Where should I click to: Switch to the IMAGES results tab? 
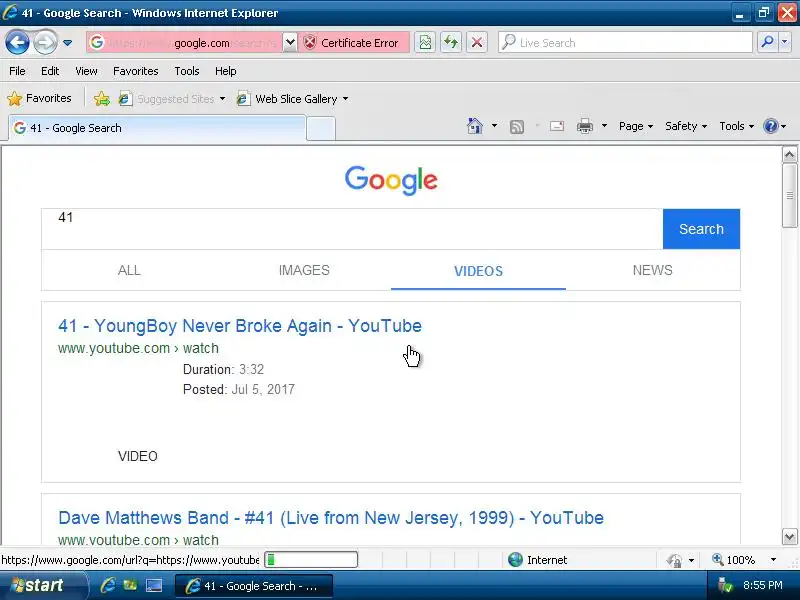[x=304, y=270]
